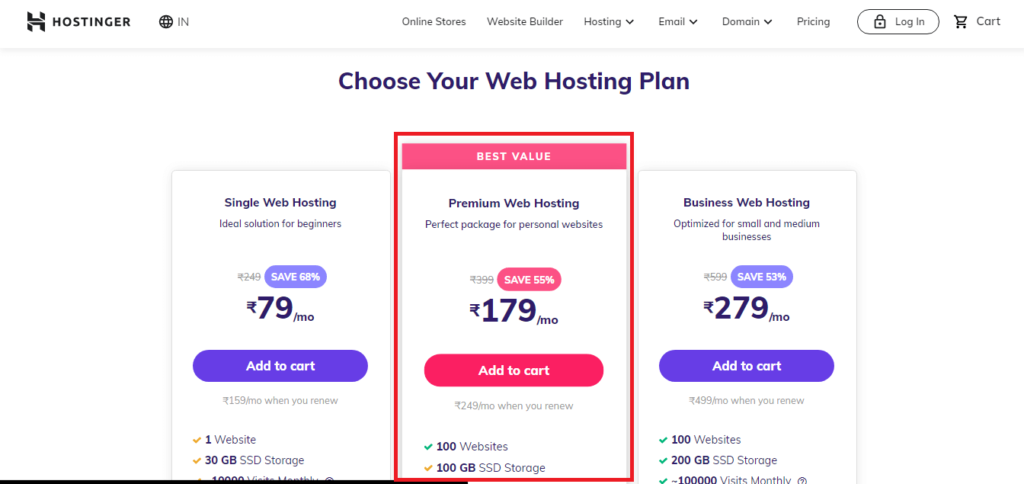Click the BEST VALUE banner

[x=514, y=157]
